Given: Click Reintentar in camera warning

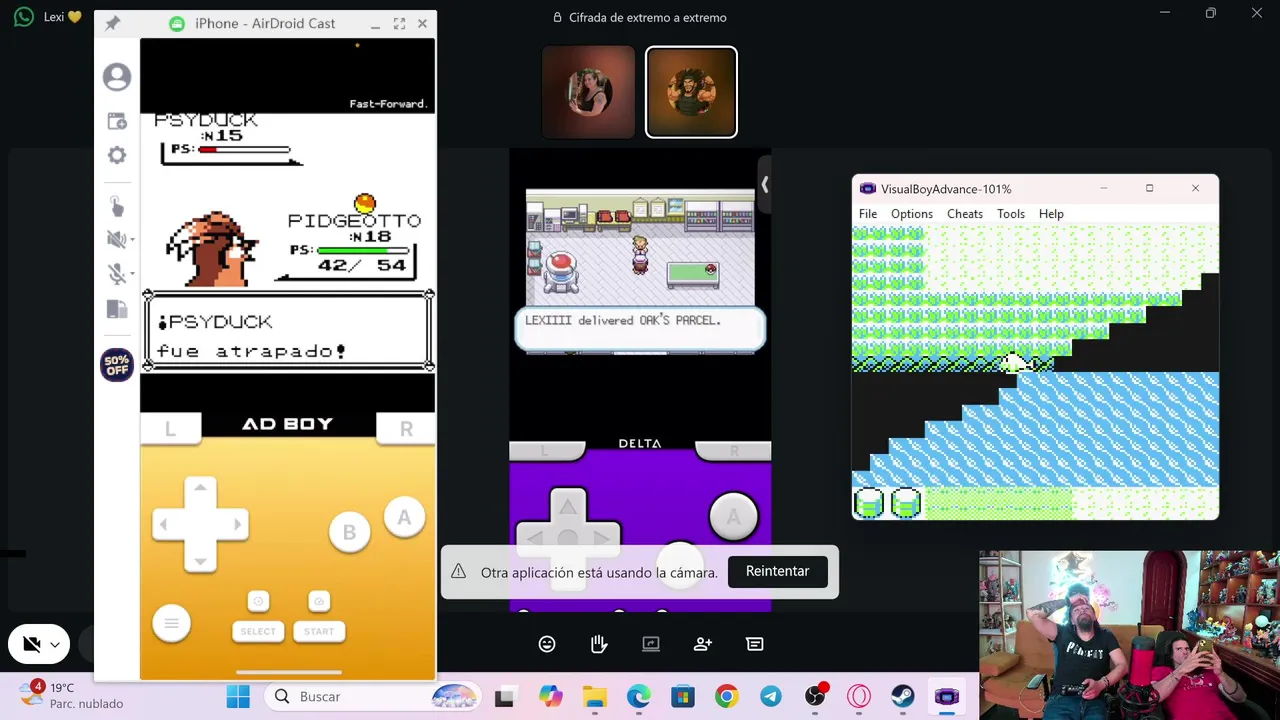Looking at the screenshot, I should [777, 571].
